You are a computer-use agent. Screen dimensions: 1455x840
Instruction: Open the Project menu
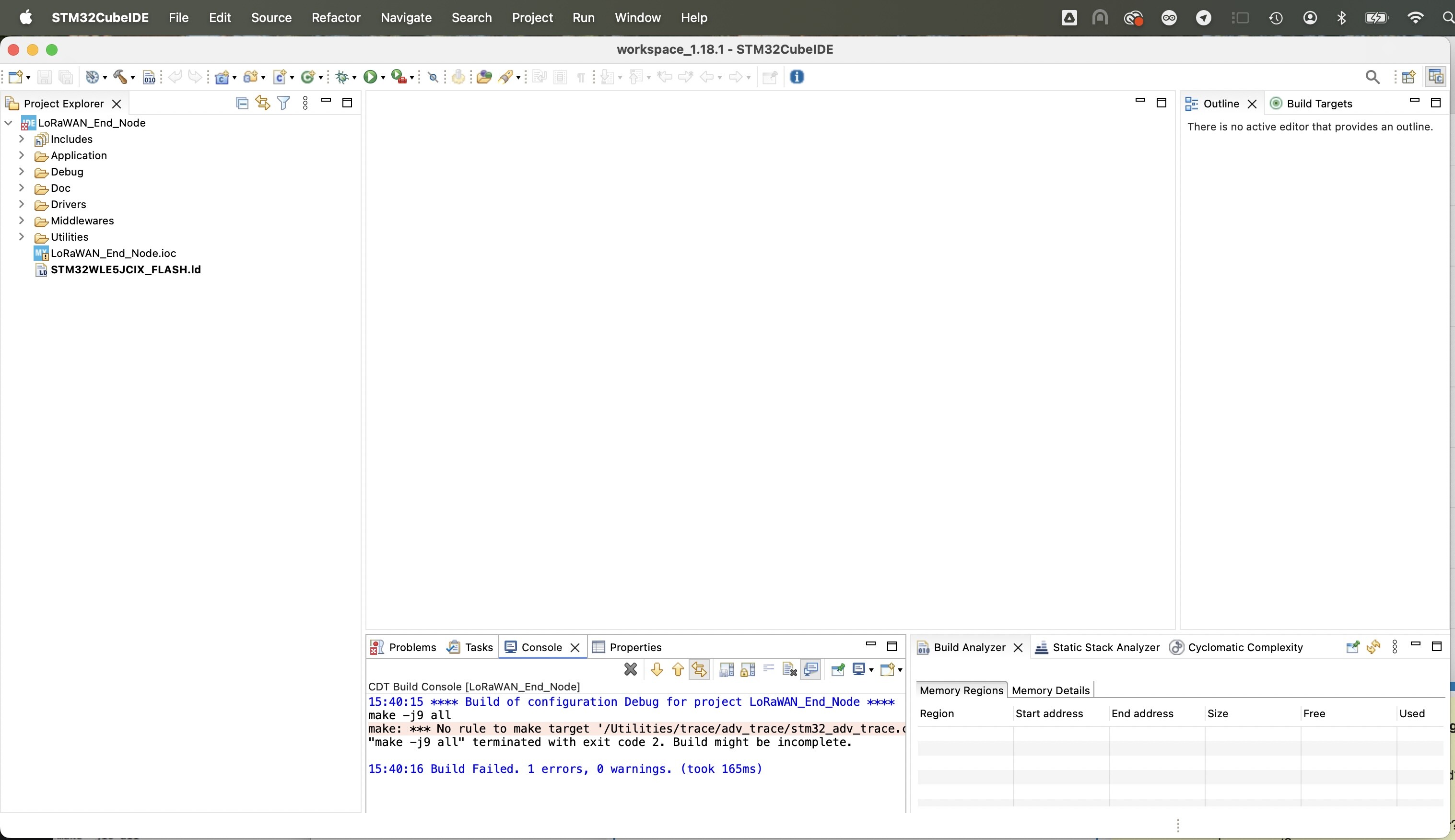pos(532,18)
